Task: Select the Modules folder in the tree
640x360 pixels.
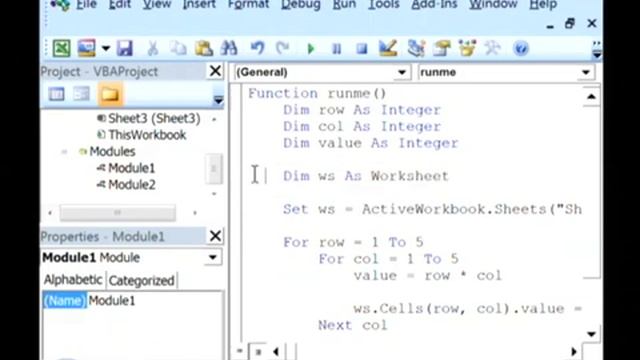Action: point(112,152)
